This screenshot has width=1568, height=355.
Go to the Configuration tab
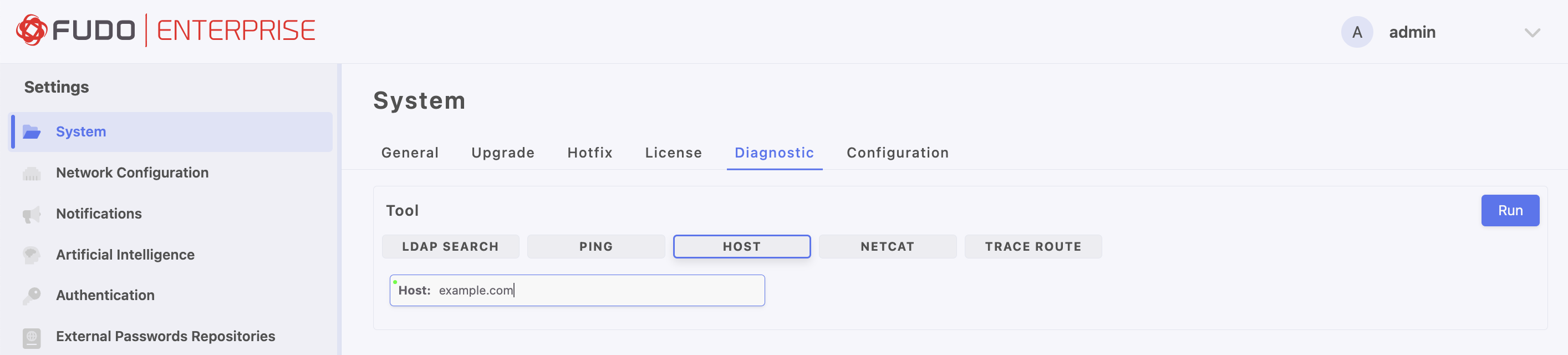[x=897, y=153]
